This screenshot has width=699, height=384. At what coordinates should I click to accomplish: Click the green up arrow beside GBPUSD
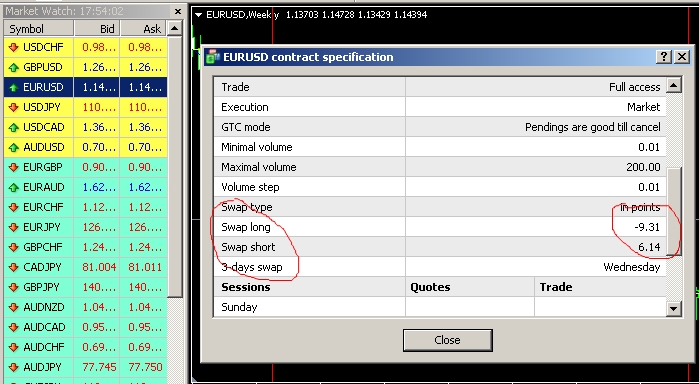[13, 67]
